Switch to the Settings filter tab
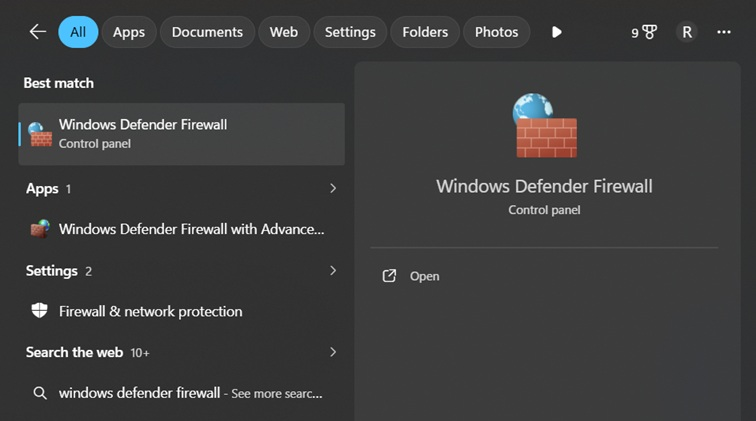Screen dimensions: 756x421 pyautogui.click(x=350, y=32)
